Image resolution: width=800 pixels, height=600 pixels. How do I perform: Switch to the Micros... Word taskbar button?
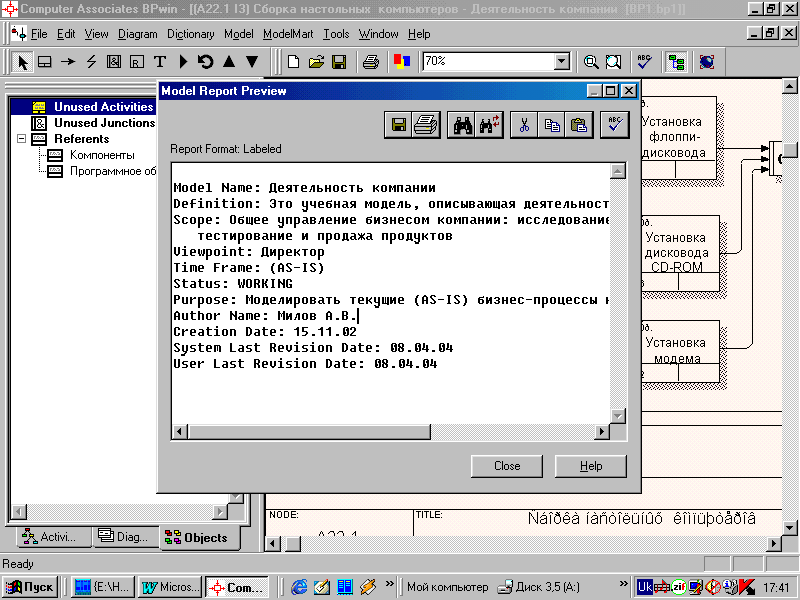pyautogui.click(x=170, y=587)
